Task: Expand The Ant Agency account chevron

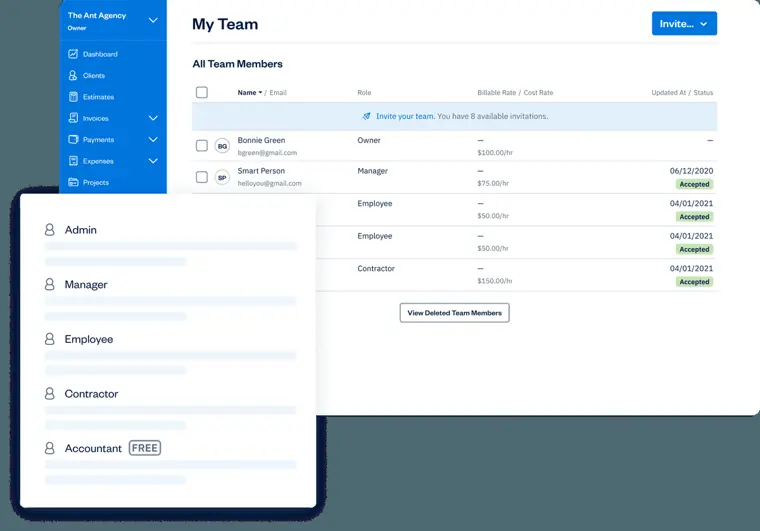Action: (153, 20)
